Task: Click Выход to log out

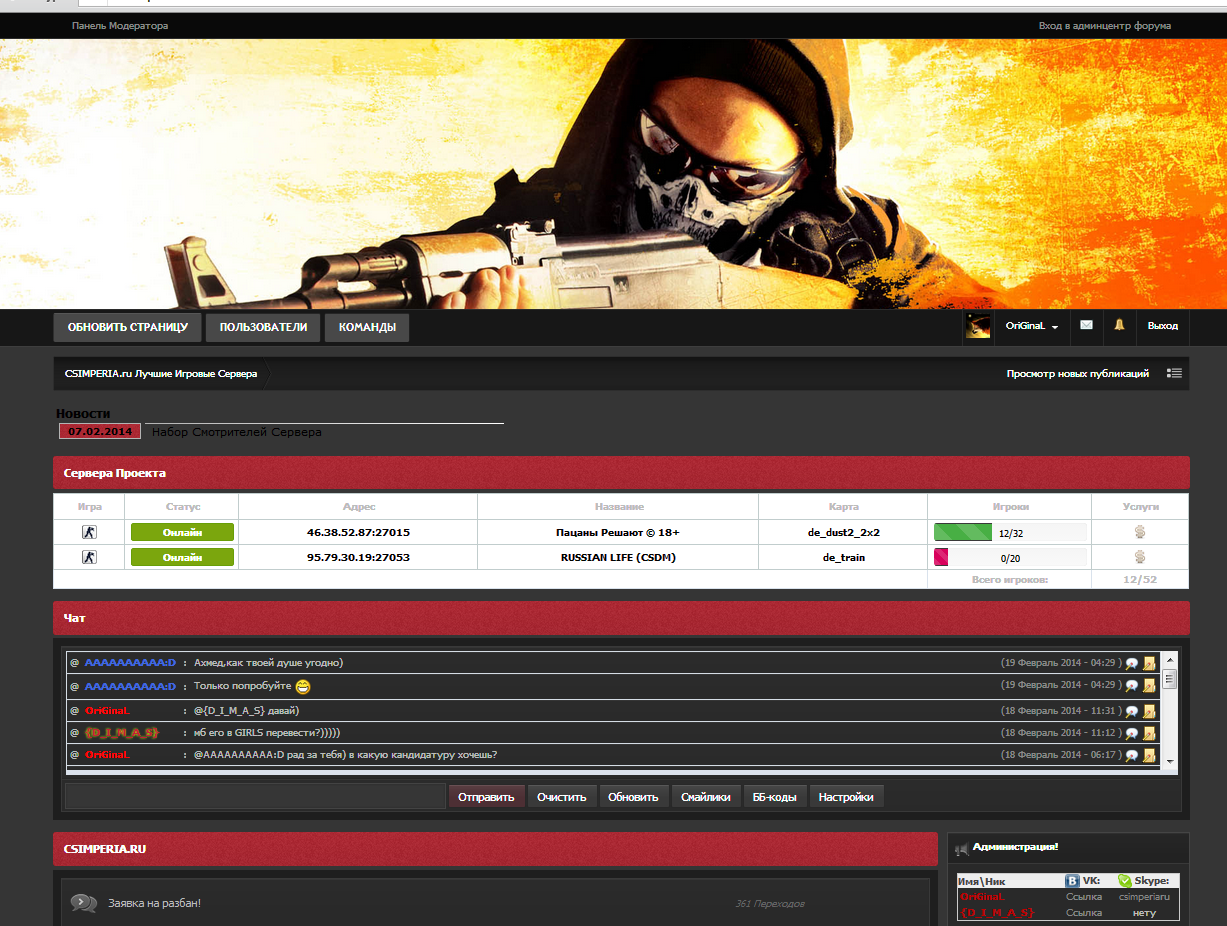Action: 1162,326
